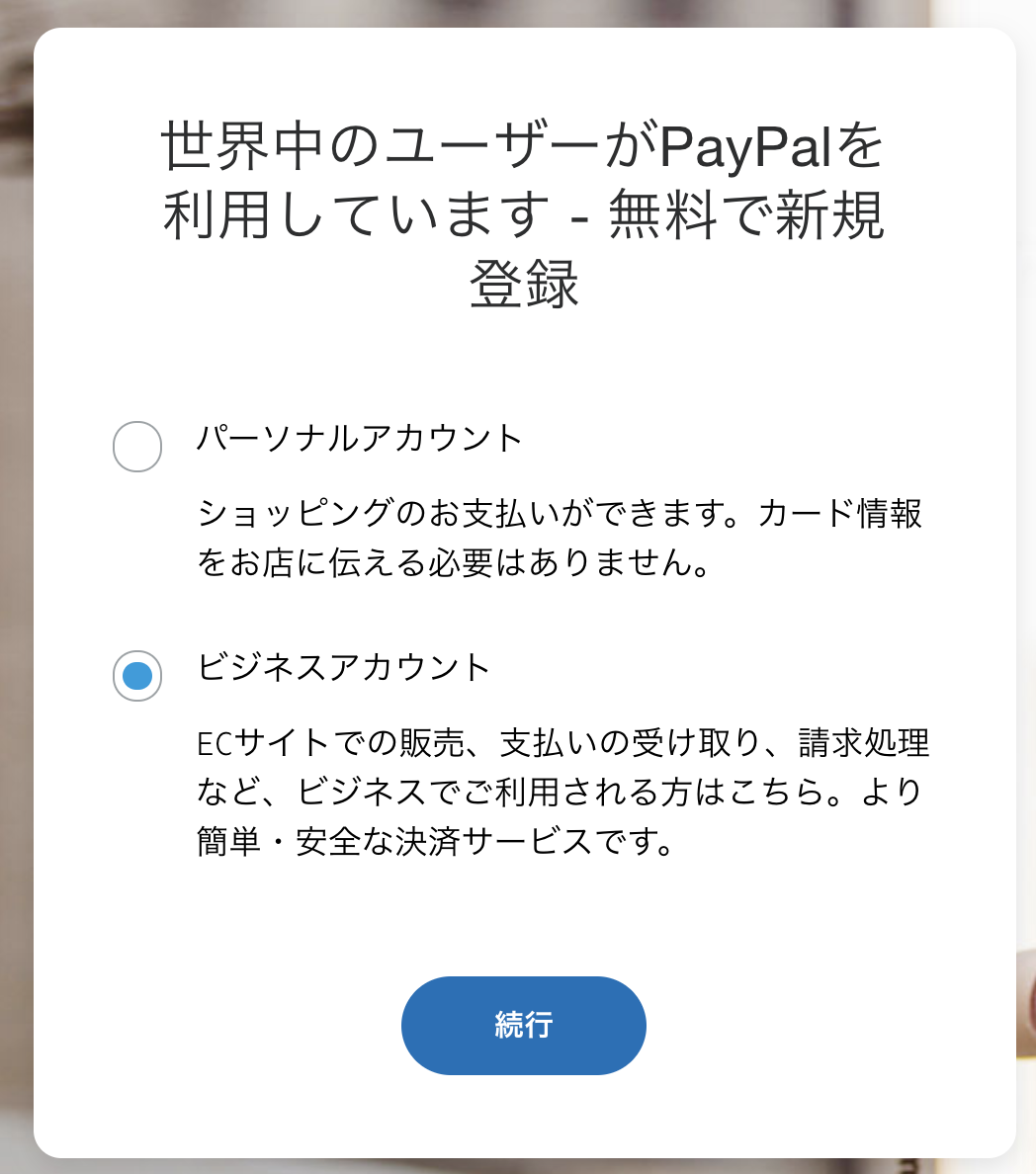Click blurred background left of the dialog
The image size is (1036, 1174).
pyautogui.click(x=16, y=599)
